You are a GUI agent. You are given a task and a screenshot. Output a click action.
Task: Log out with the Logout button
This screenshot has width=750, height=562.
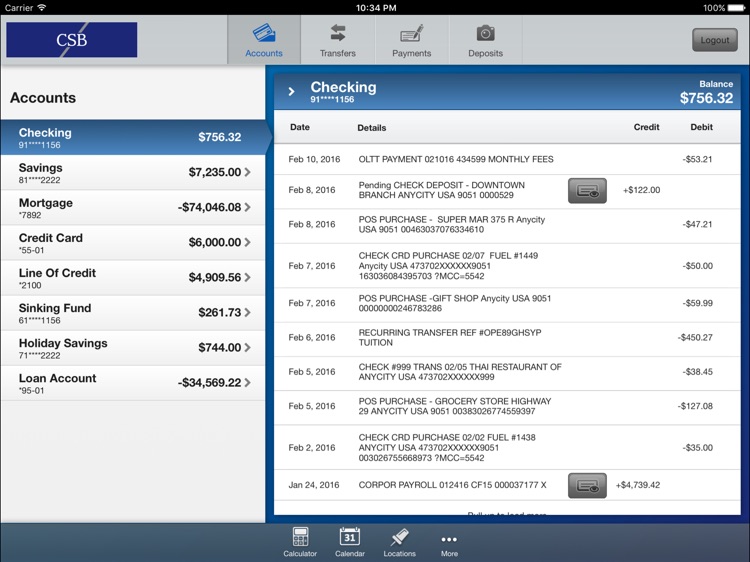(x=715, y=40)
